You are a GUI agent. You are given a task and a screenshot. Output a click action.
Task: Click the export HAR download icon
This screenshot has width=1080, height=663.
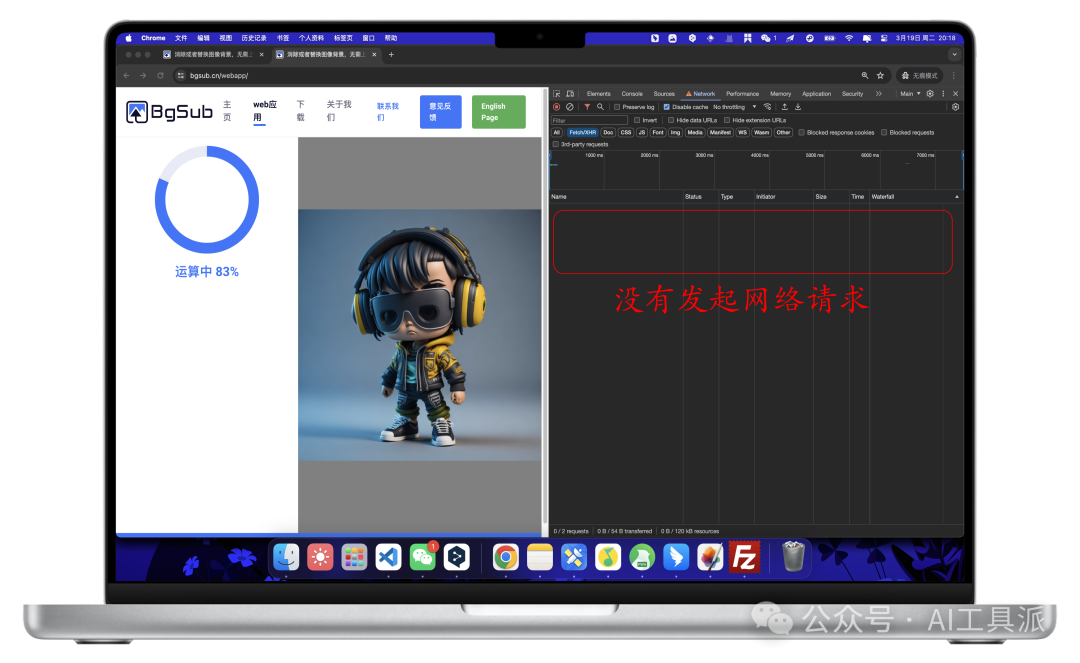(x=798, y=107)
